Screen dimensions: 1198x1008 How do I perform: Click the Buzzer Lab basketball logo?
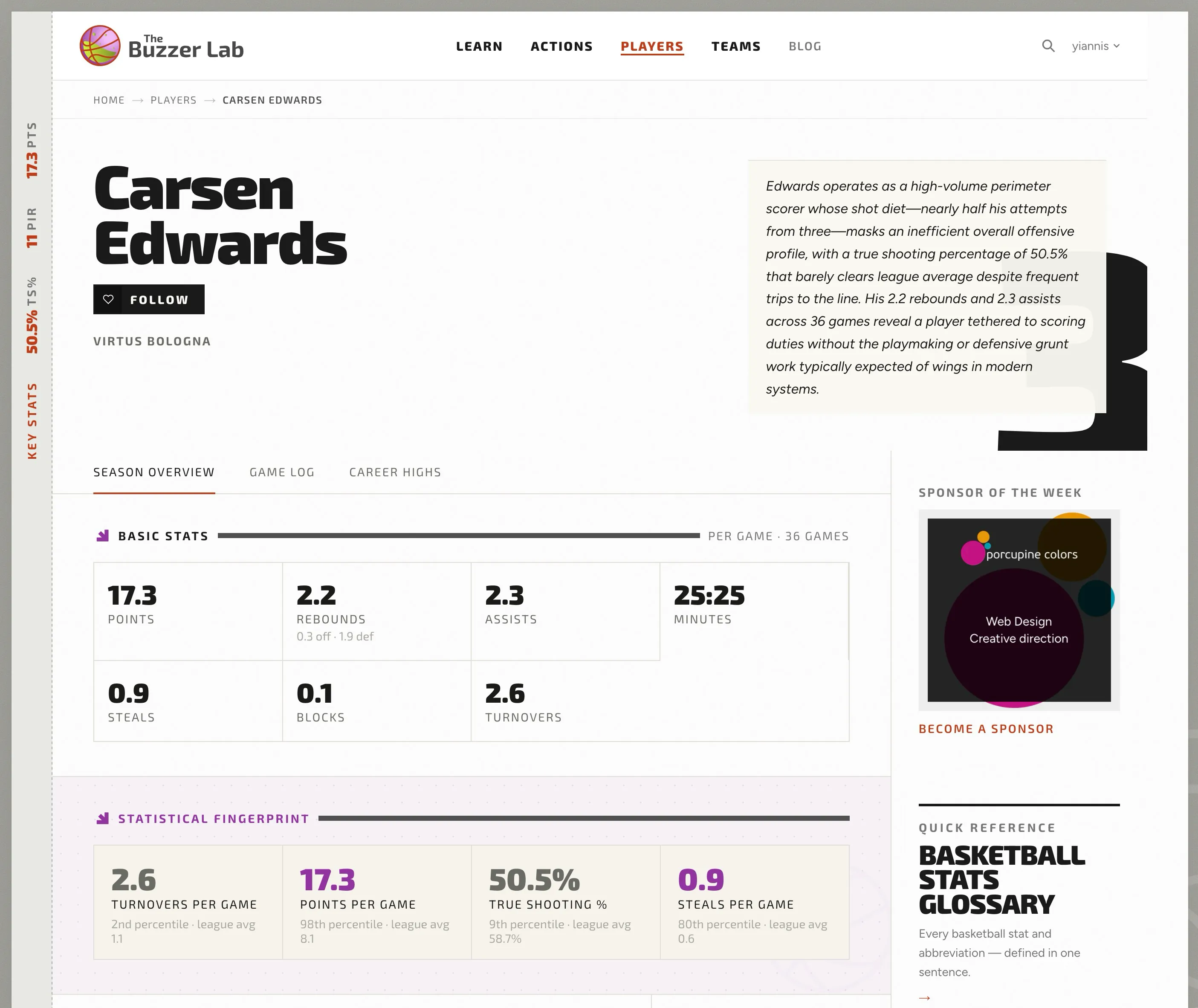pos(100,46)
